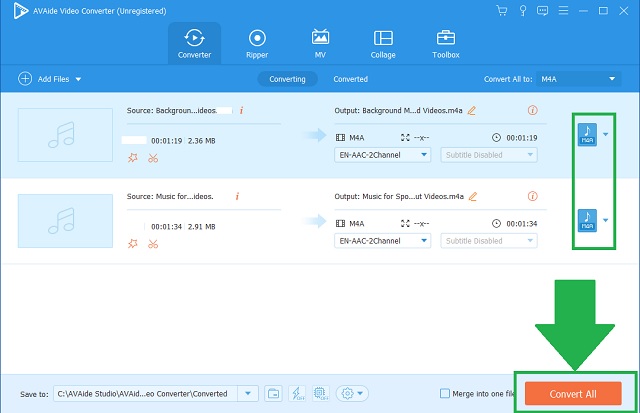This screenshot has width=640, height=413.
Task: Open Subtitle Disabled dropdown for Music for file
Action: click(489, 241)
